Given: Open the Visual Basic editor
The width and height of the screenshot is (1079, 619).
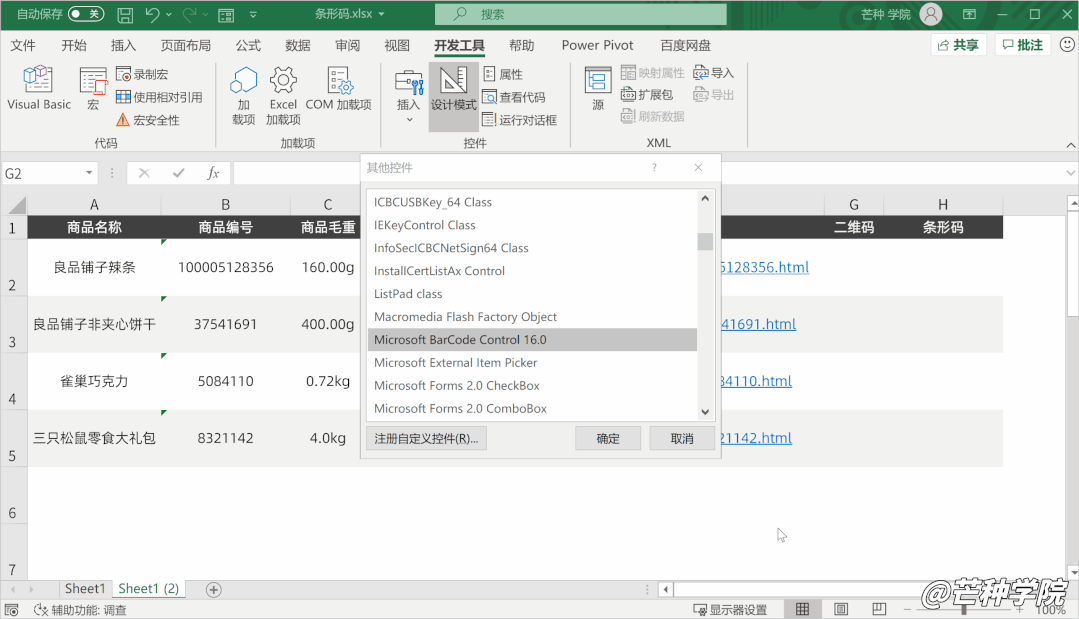Looking at the screenshot, I should pyautogui.click(x=39, y=88).
